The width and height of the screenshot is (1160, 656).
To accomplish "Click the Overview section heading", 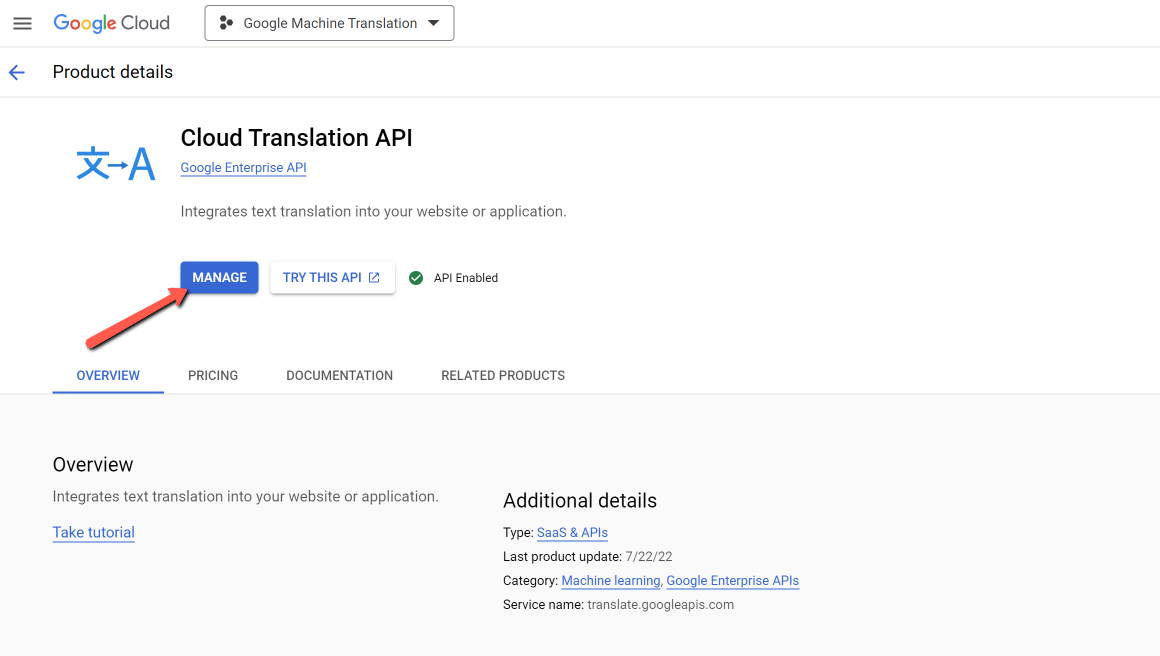I will pos(93,464).
